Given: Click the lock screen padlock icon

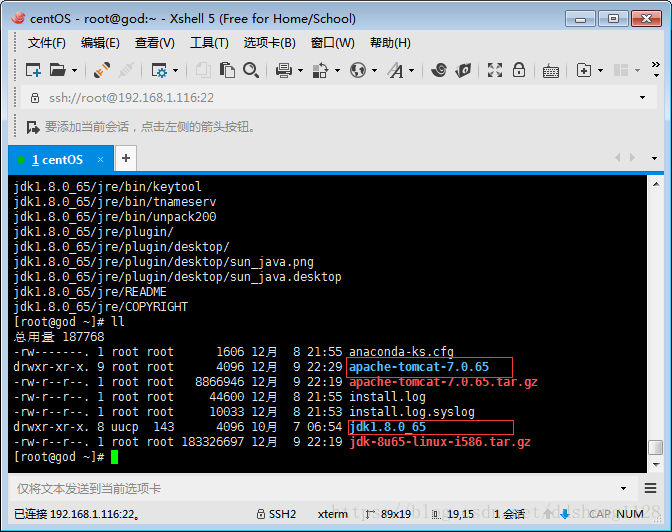Looking at the screenshot, I should tap(519, 70).
